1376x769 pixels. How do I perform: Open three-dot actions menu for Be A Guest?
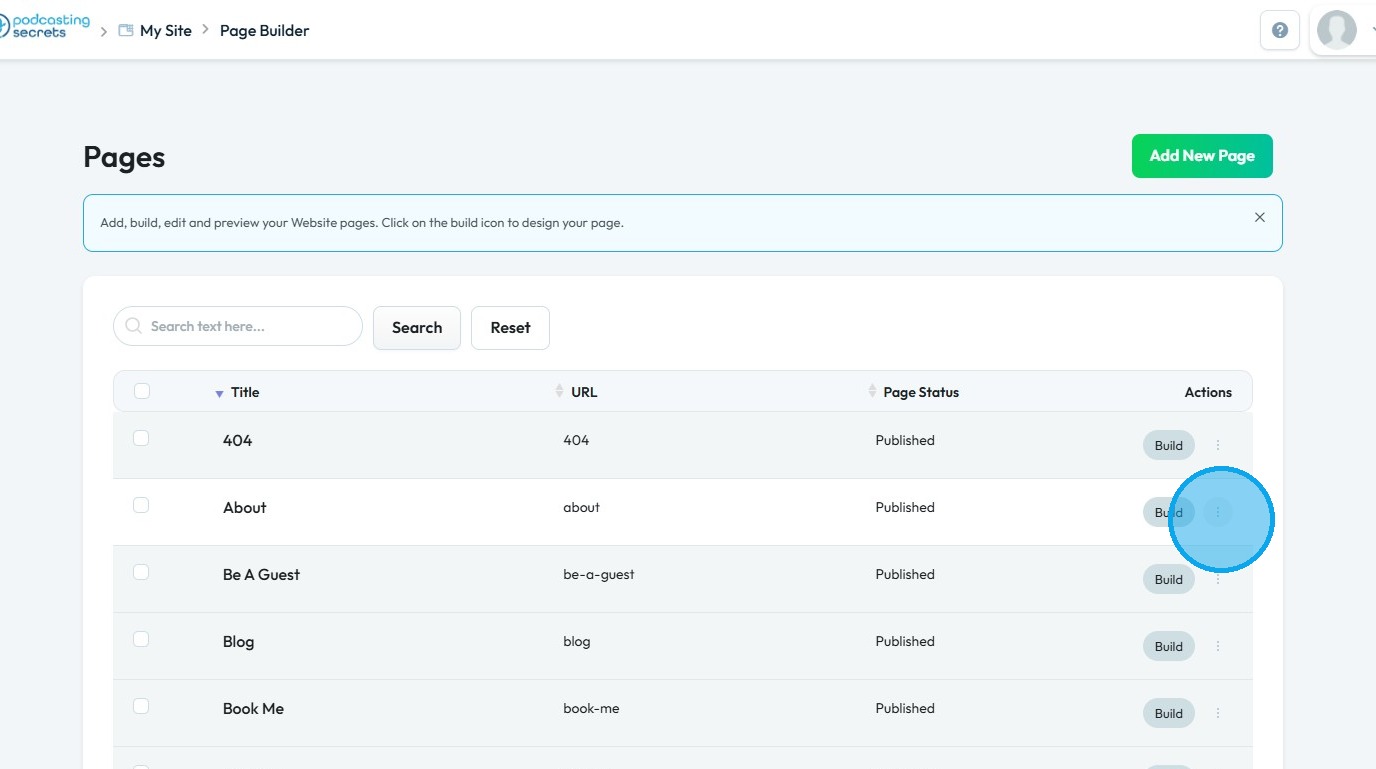coord(1218,579)
